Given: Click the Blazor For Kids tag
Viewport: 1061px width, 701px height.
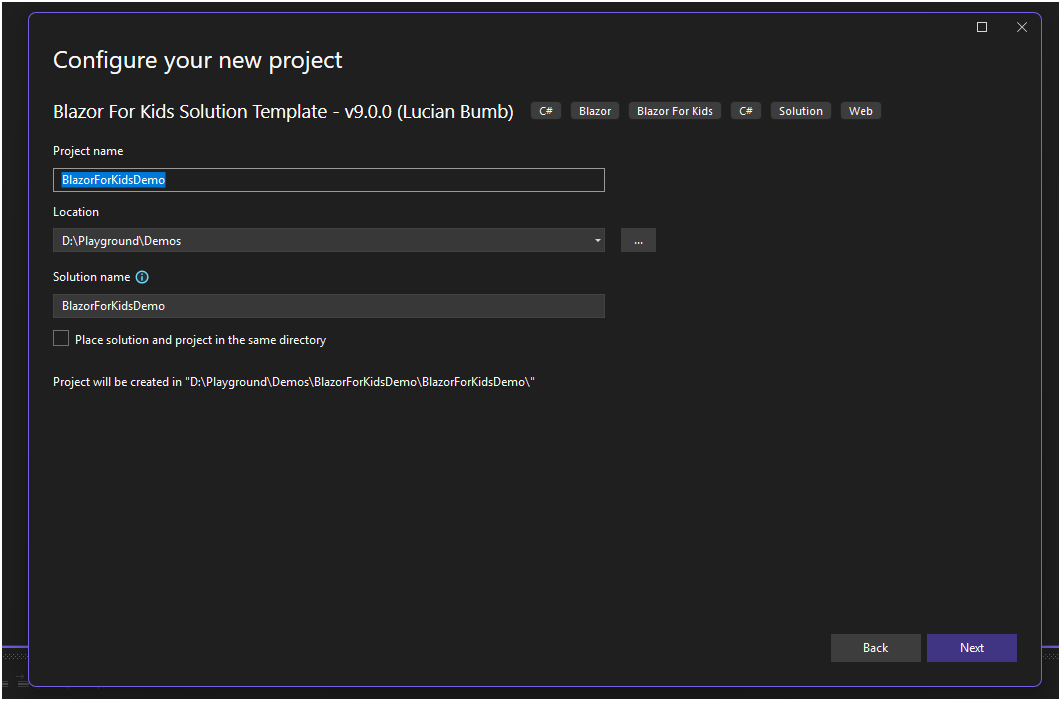Looking at the screenshot, I should [x=675, y=111].
